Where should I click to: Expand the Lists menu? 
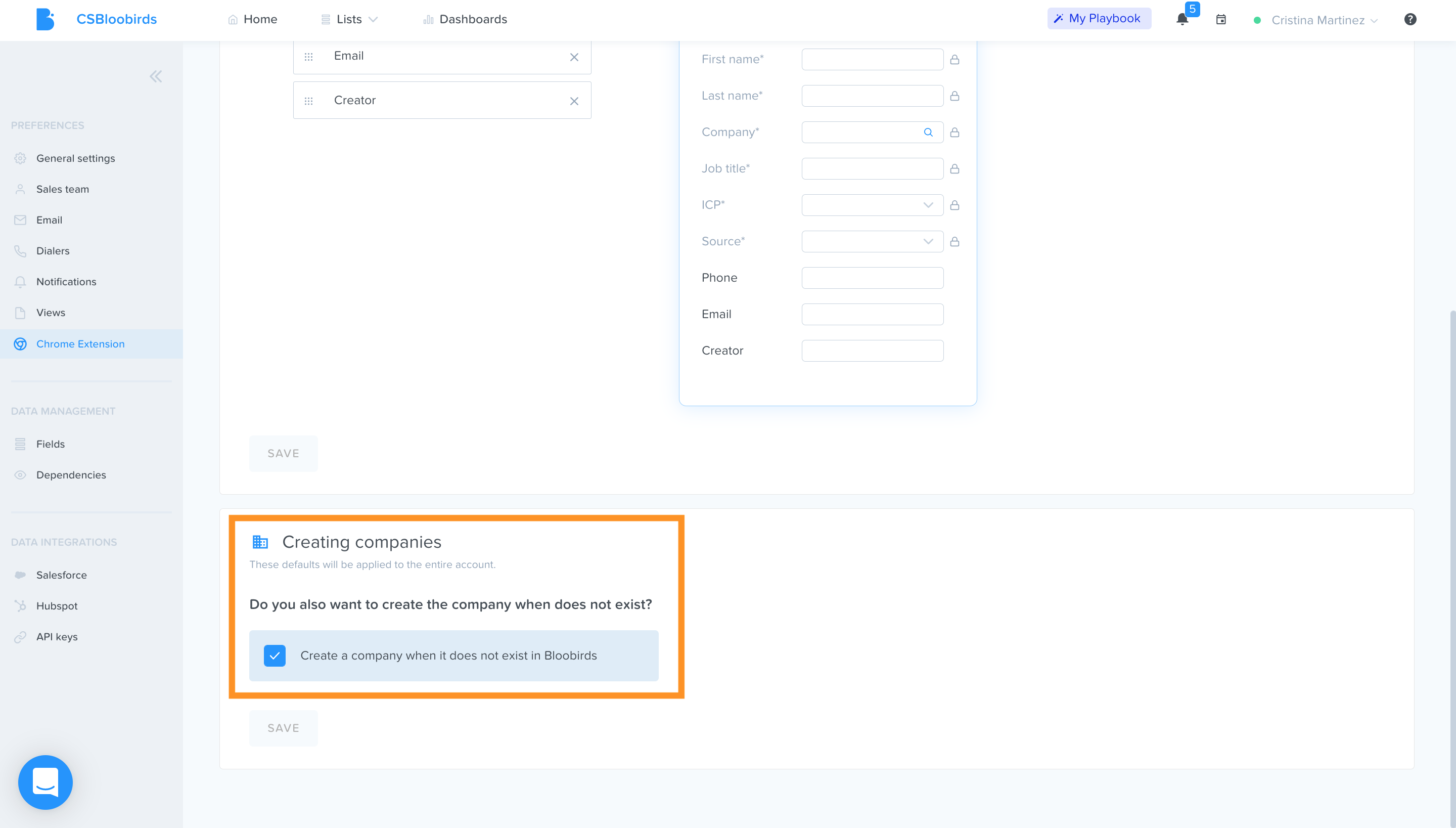point(349,19)
